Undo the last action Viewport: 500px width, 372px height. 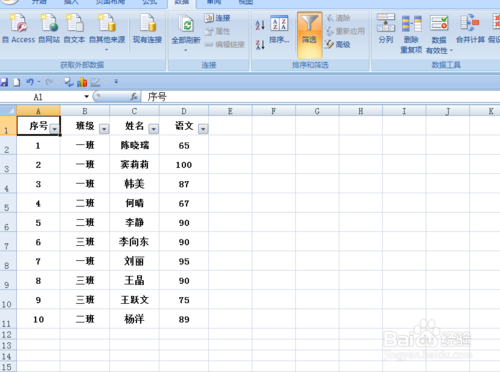click(30, 82)
